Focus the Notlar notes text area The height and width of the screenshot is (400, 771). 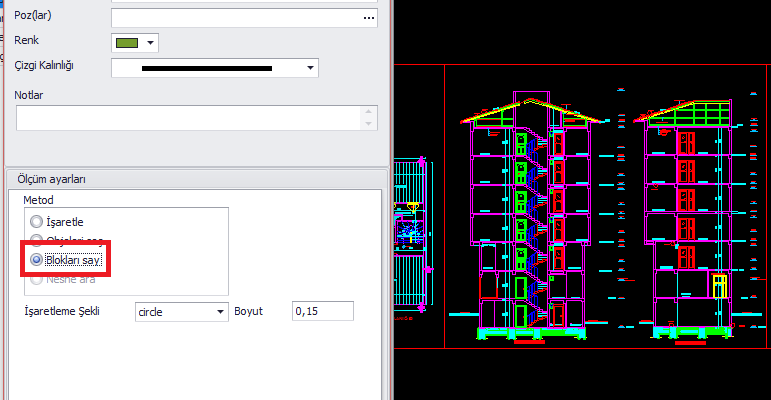pos(190,118)
